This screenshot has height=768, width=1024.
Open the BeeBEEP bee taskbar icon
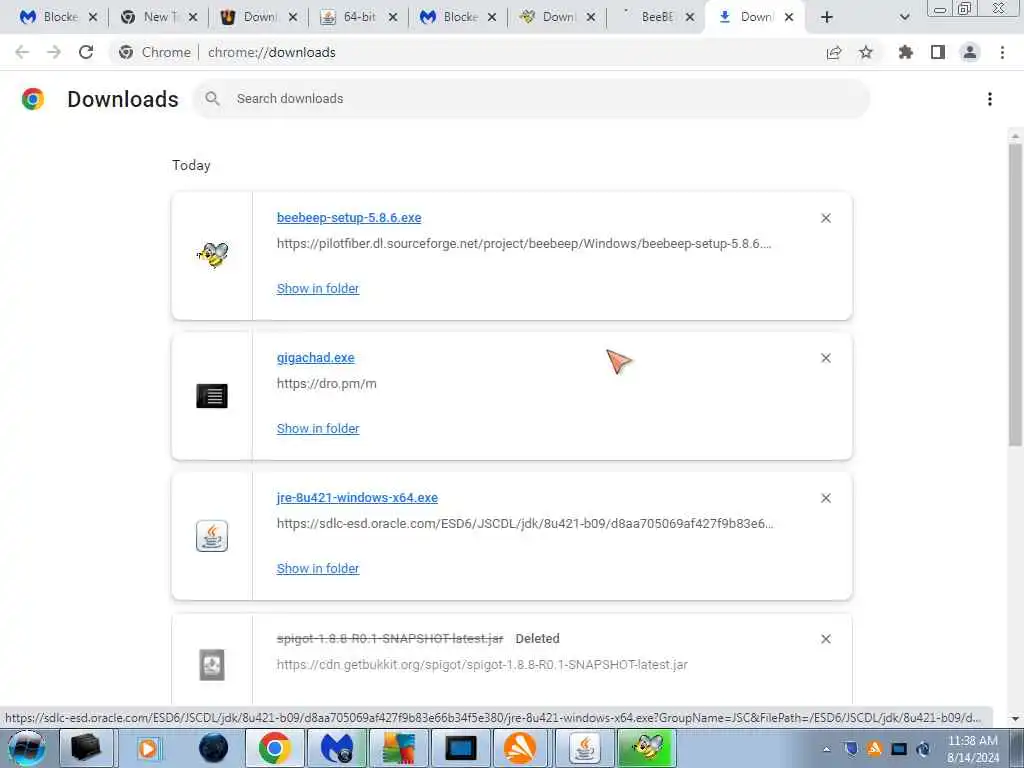648,748
